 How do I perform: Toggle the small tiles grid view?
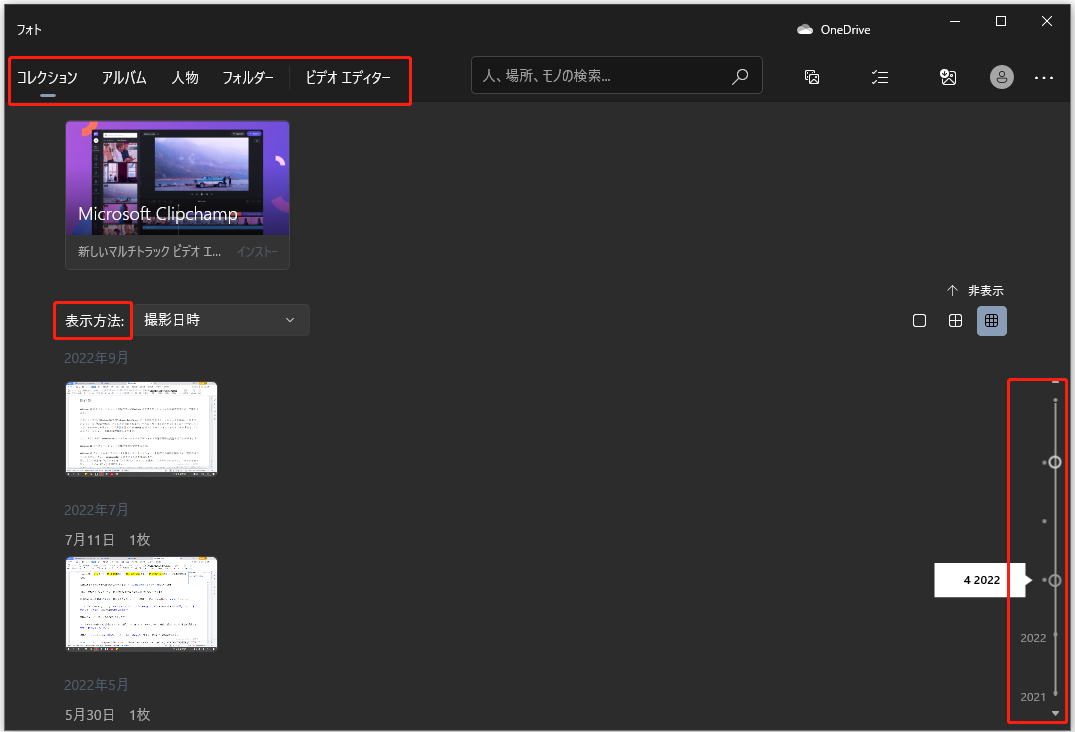pos(991,320)
